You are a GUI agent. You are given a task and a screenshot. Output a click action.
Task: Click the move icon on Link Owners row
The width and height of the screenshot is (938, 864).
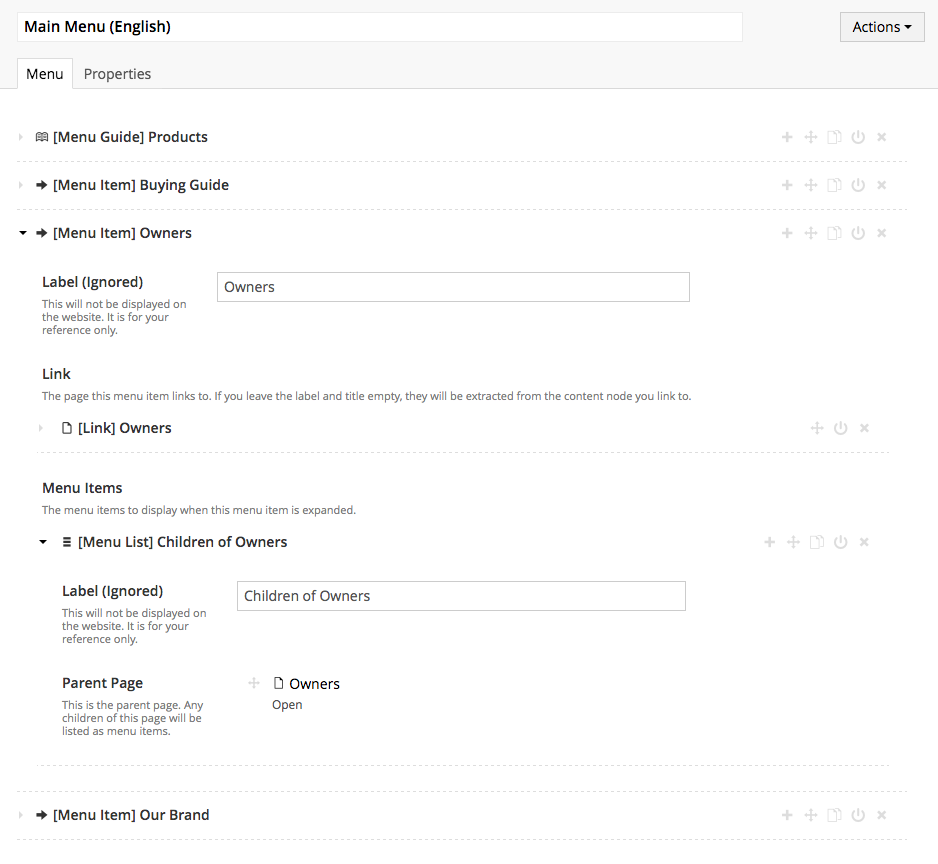point(817,428)
